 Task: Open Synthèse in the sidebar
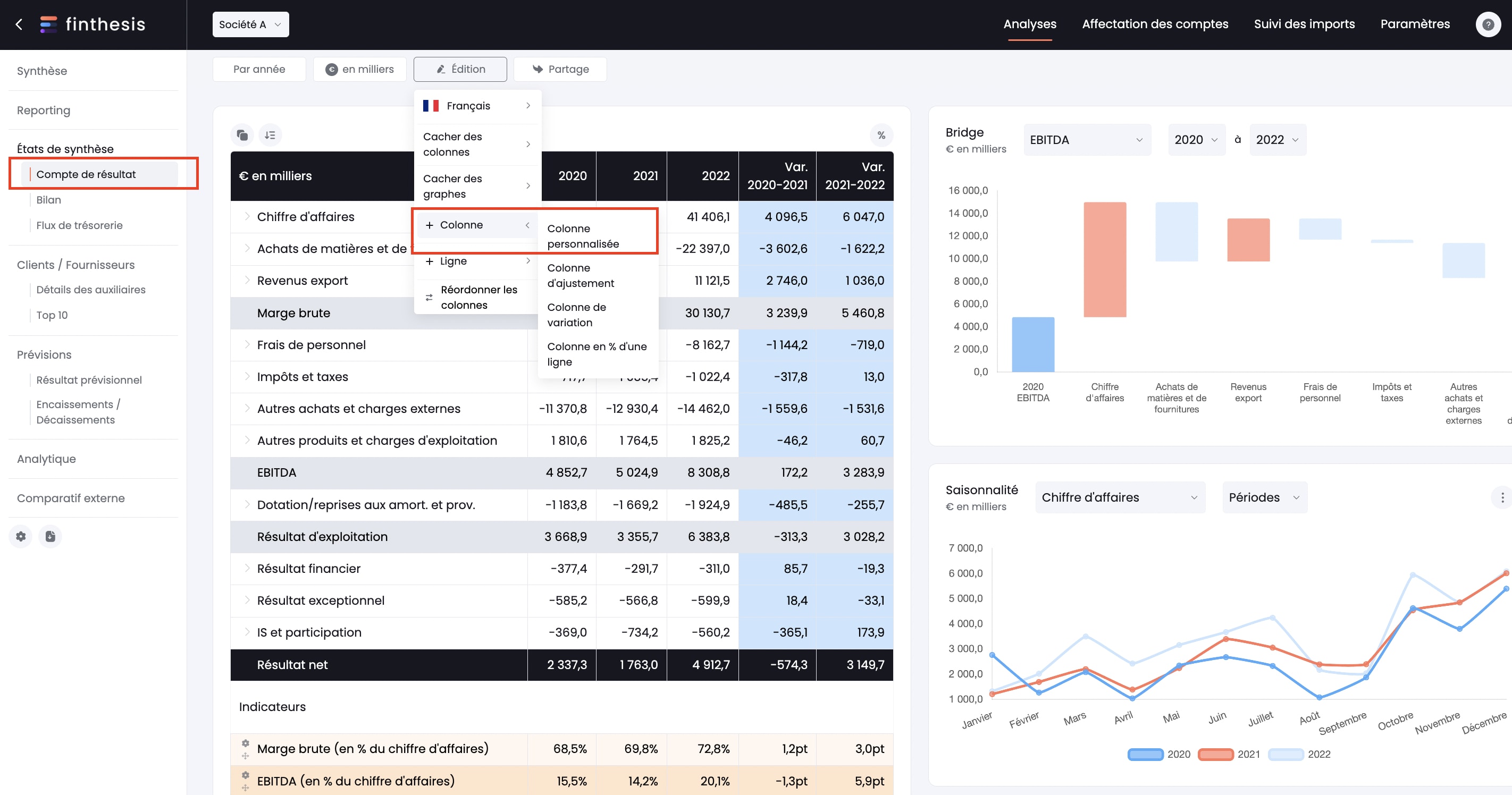tap(41, 71)
